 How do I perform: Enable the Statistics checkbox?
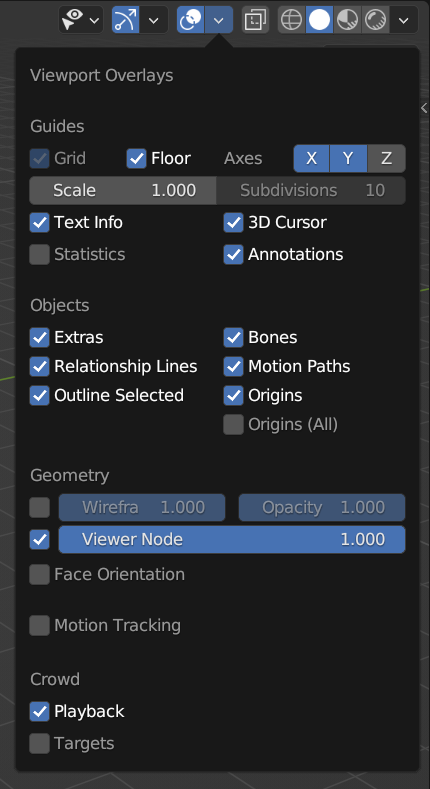point(39,255)
